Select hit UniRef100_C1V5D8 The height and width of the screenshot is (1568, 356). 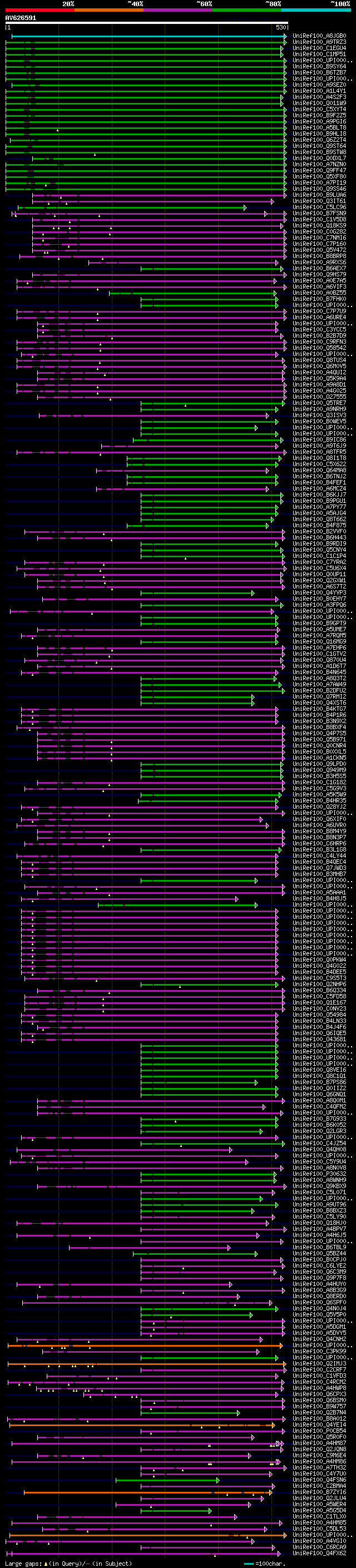coord(319,220)
